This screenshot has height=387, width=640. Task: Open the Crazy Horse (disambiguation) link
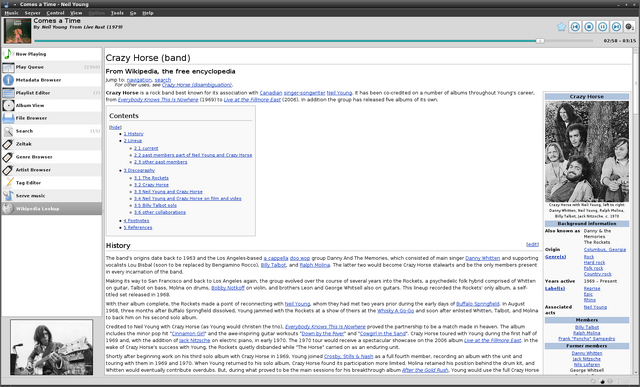[197, 85]
